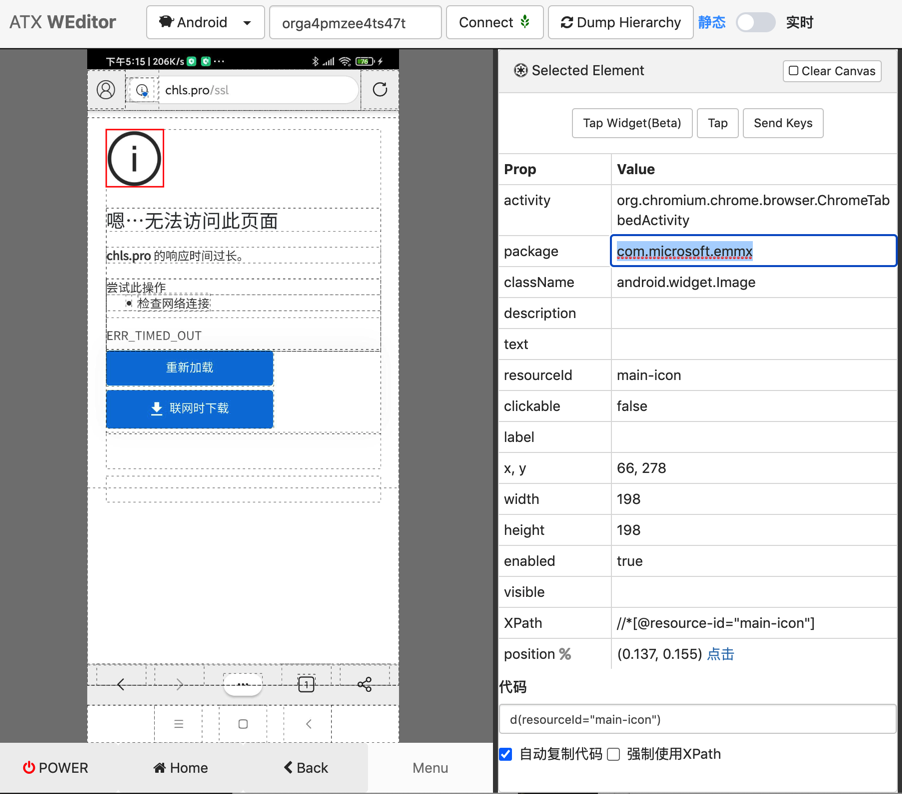Click the 点击 link in position row
This screenshot has height=794, width=902.
[x=720, y=654]
